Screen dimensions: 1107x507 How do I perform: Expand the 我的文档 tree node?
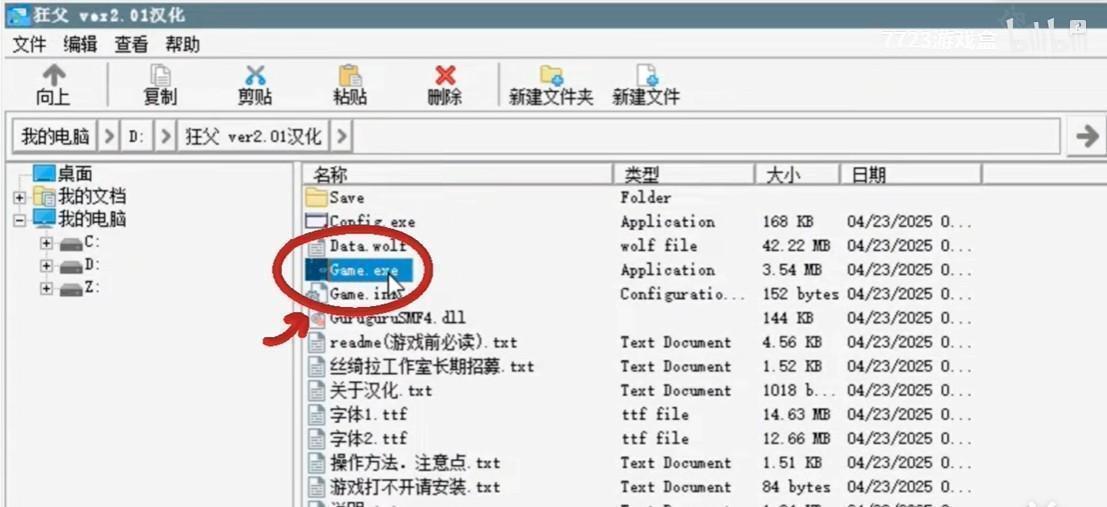click(x=20, y=197)
